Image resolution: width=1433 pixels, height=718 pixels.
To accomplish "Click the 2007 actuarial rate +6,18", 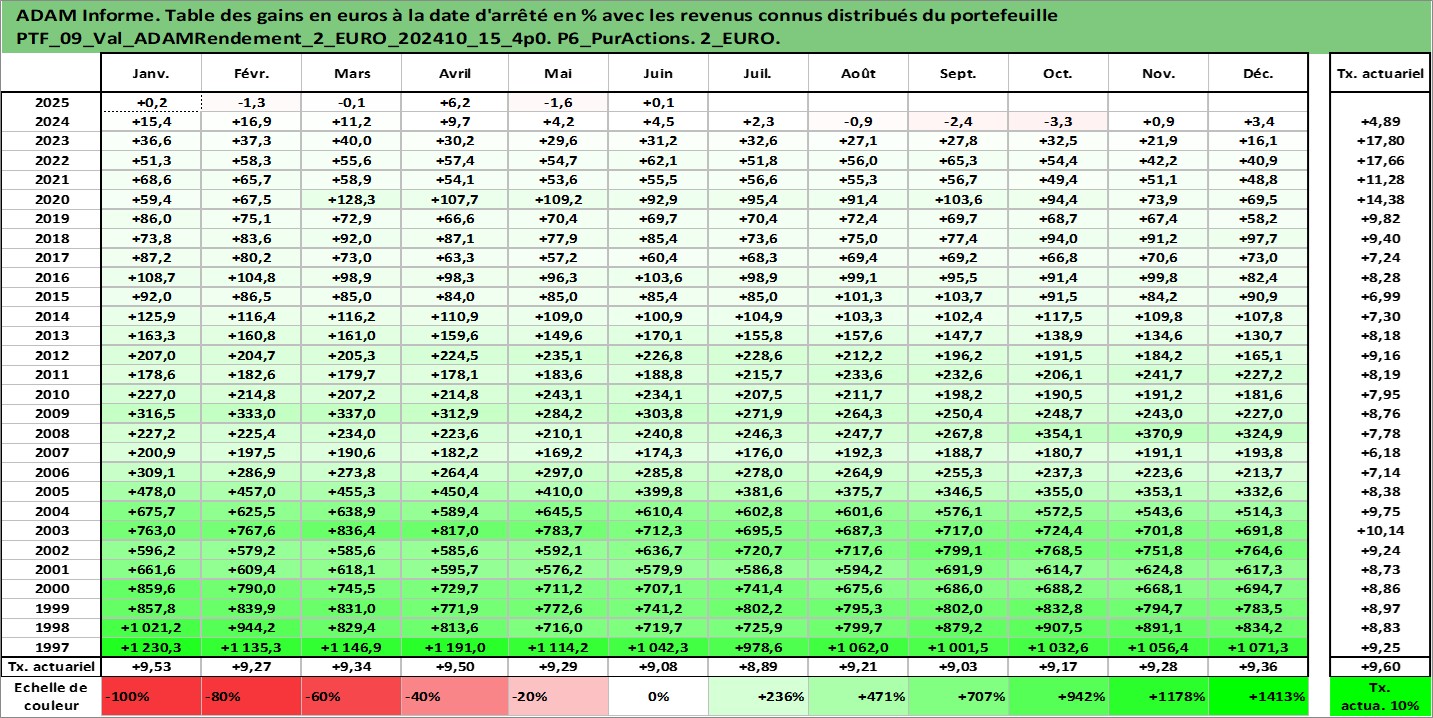I will coord(1380,453).
